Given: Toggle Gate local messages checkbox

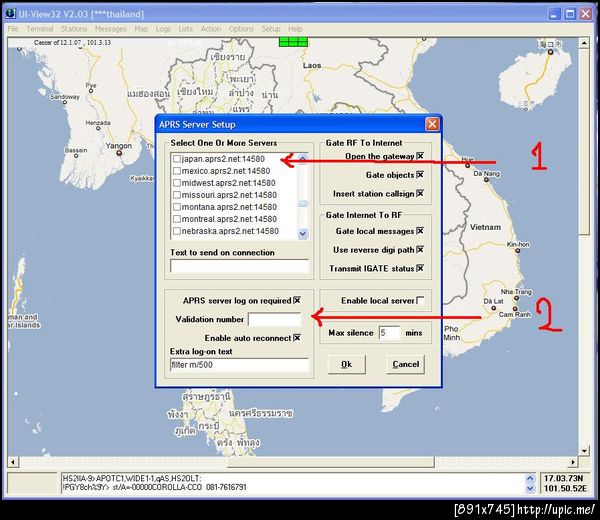Looking at the screenshot, I should (420, 231).
